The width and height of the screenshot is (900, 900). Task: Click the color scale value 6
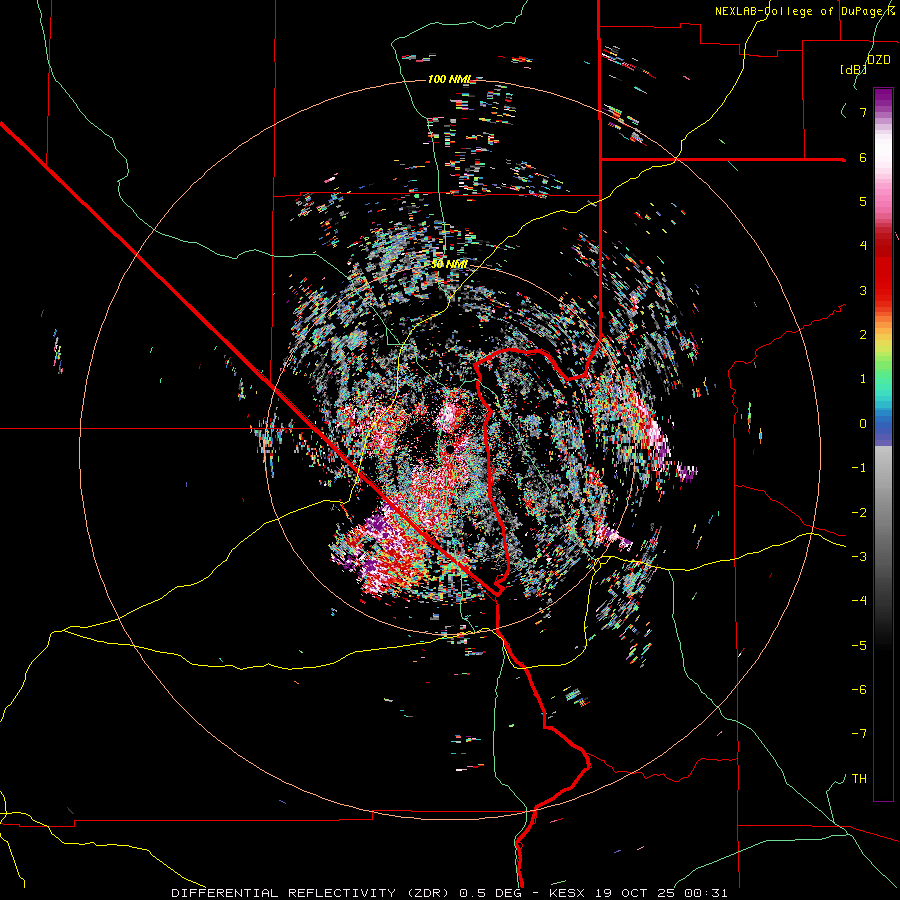(863, 157)
